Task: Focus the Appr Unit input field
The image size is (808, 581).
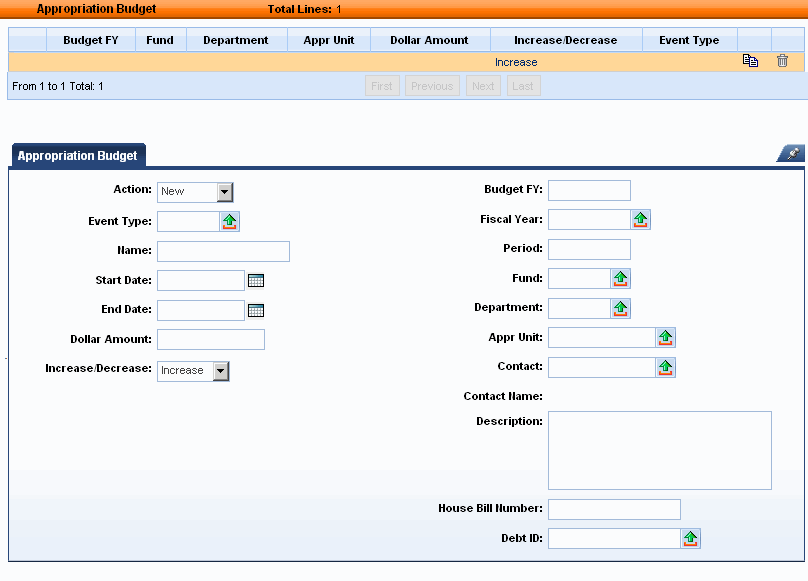Action: coord(602,338)
